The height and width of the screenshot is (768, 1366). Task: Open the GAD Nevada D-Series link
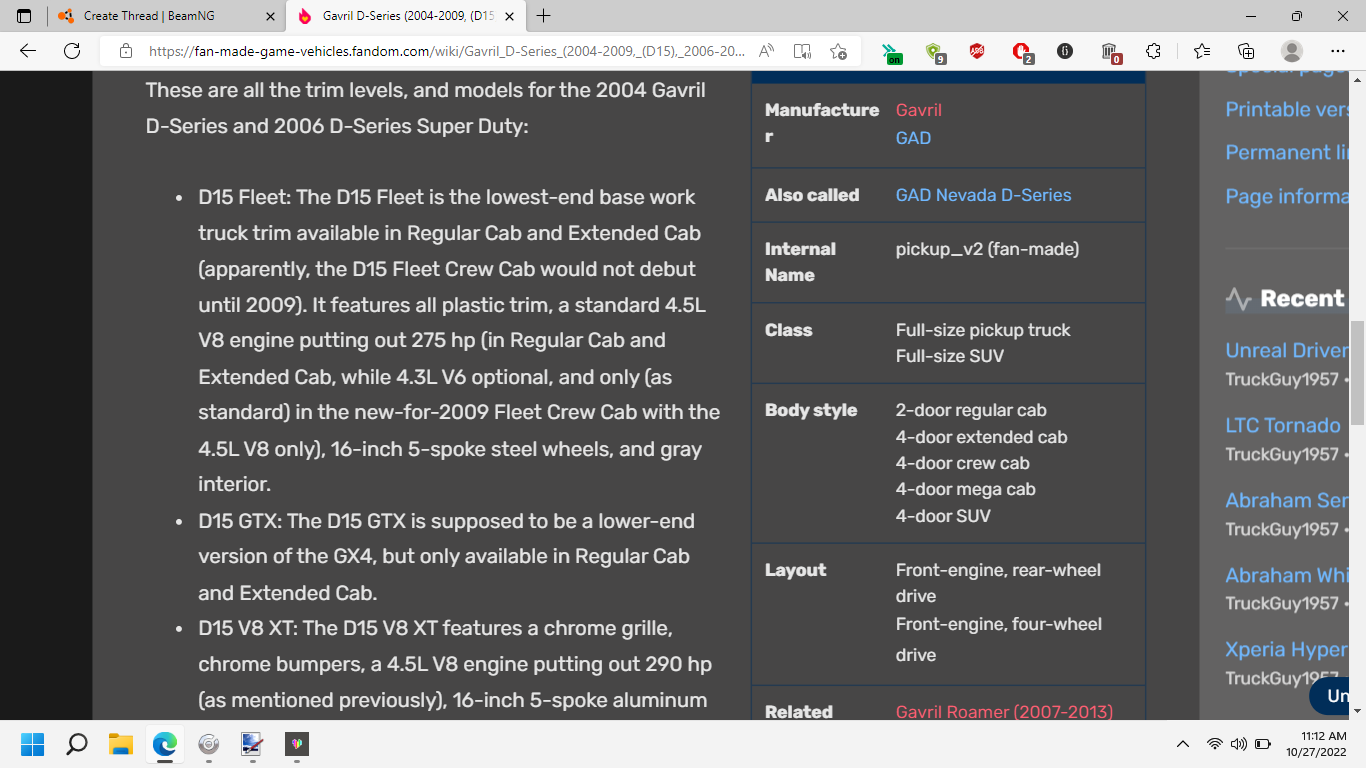point(983,195)
